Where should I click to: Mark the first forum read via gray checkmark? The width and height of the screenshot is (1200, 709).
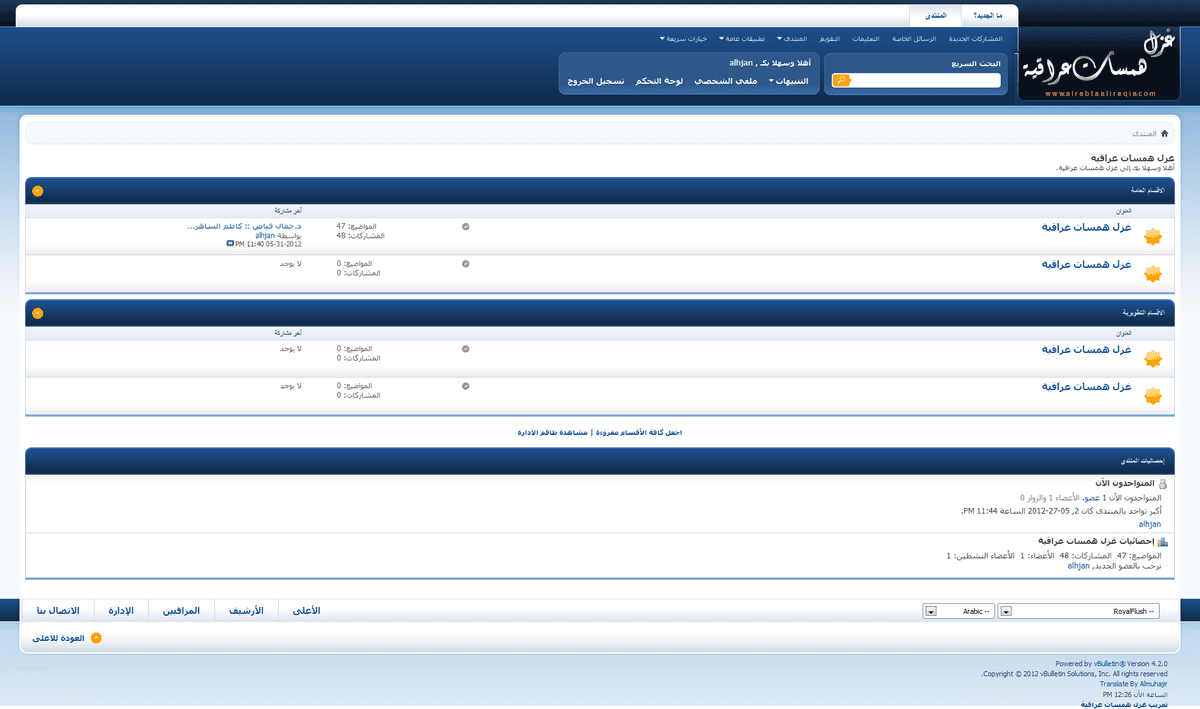pos(466,227)
